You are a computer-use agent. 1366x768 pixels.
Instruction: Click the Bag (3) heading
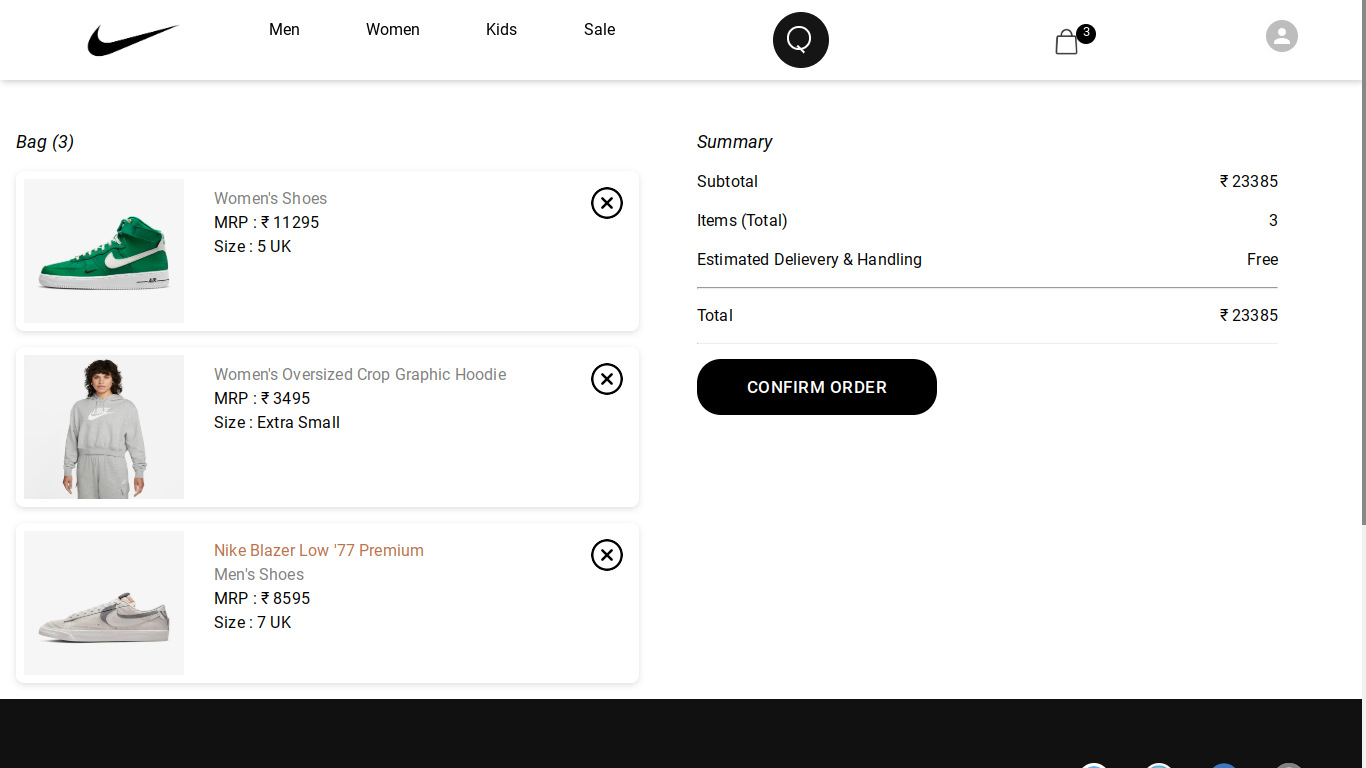45,142
